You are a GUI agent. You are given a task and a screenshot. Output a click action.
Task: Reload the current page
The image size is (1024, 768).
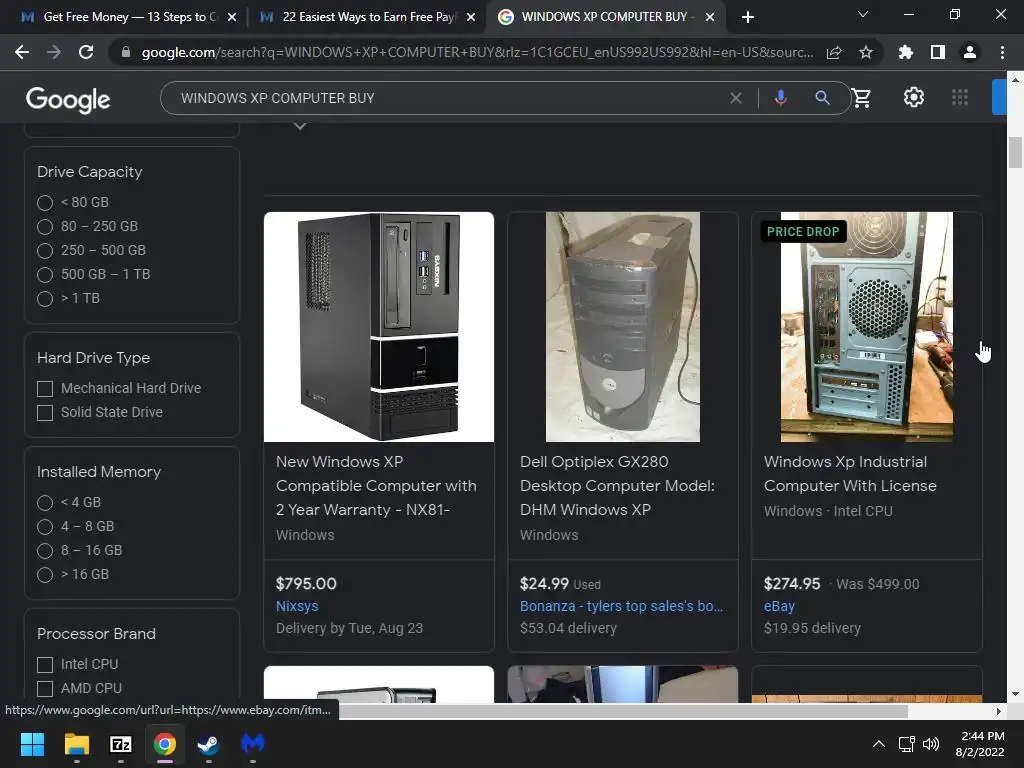86,52
